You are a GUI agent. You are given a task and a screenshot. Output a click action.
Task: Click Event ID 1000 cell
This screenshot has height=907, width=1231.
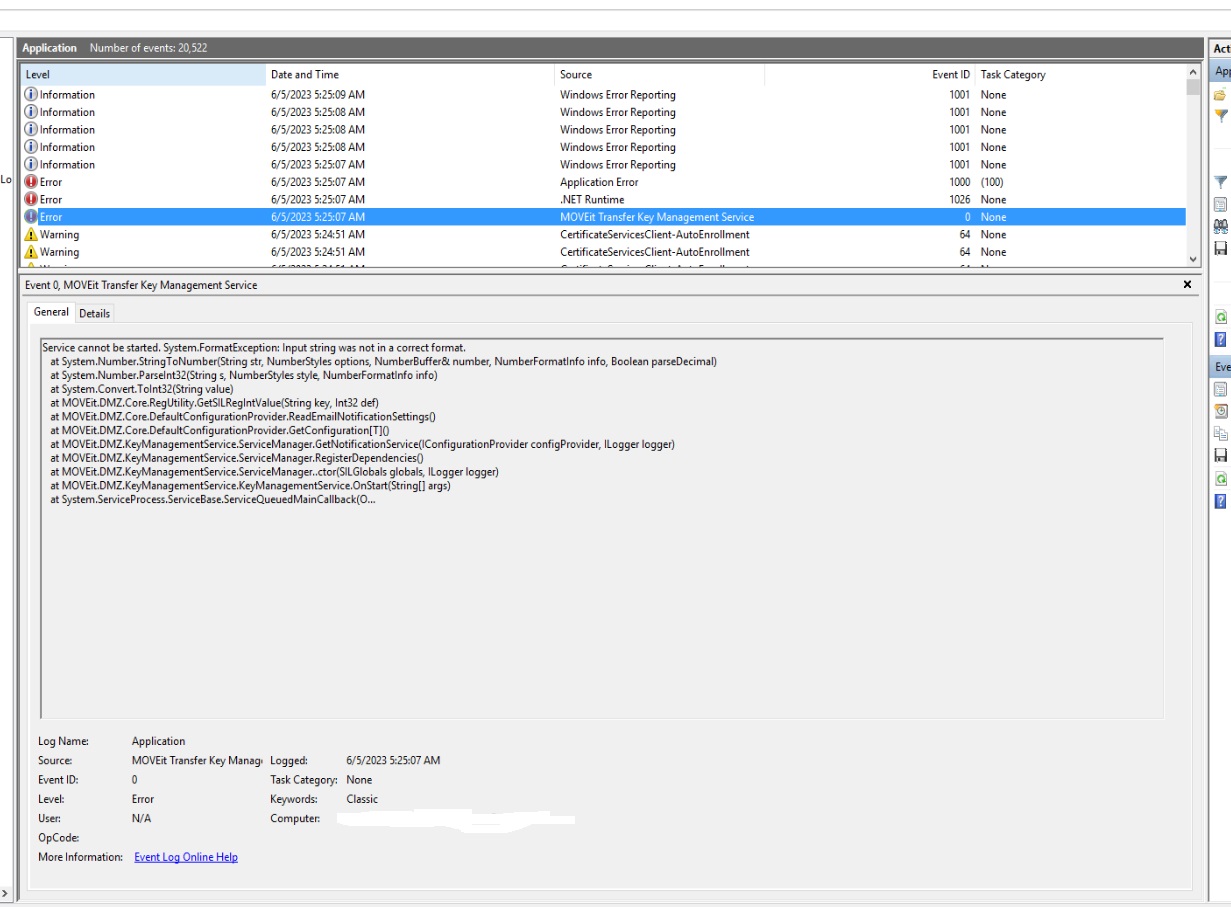(x=959, y=182)
